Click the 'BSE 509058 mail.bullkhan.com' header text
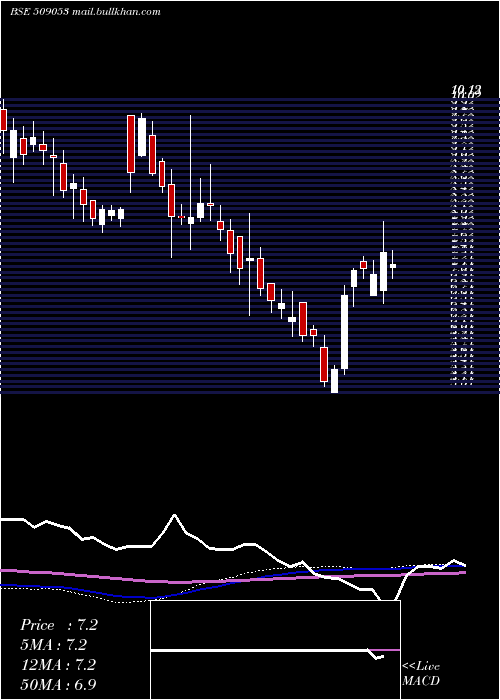 pos(85,12)
